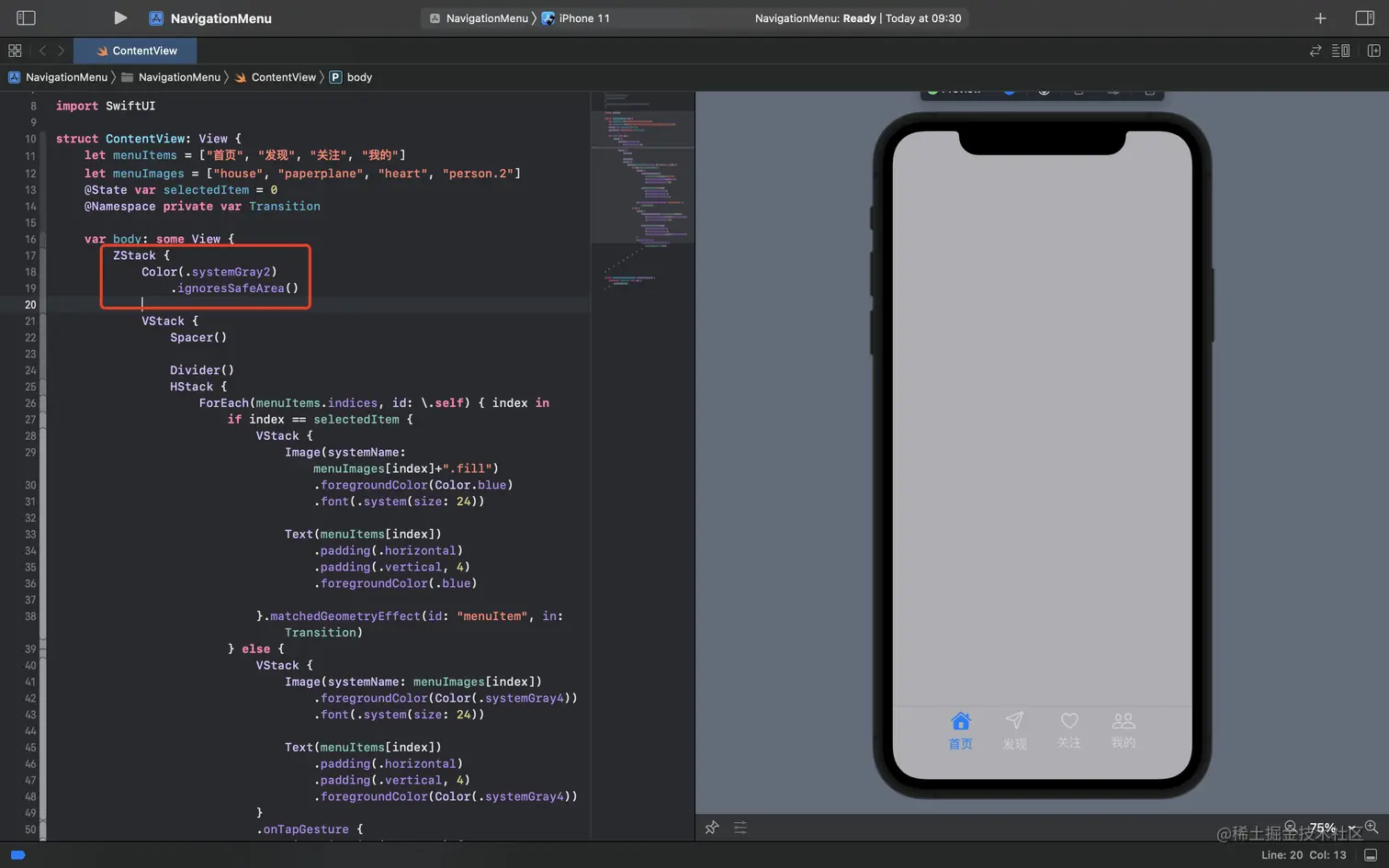The width and height of the screenshot is (1389, 868).
Task: Click the "Divider()" code line
Action: [x=202, y=370]
